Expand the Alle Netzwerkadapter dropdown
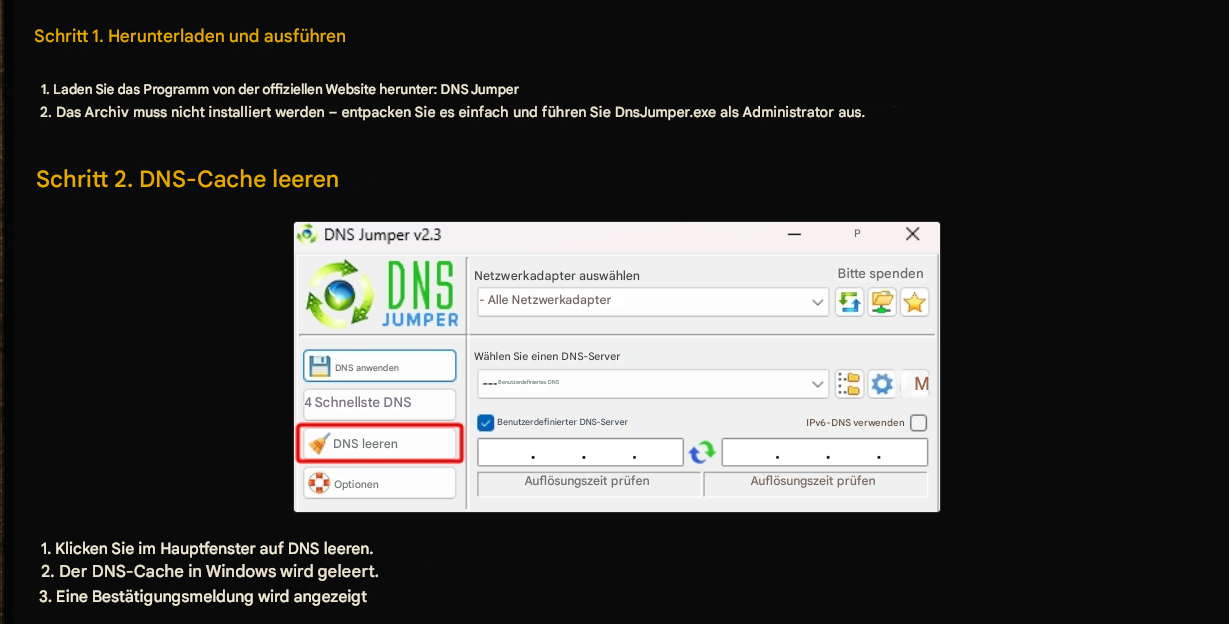The width and height of the screenshot is (1229, 624). click(653, 301)
